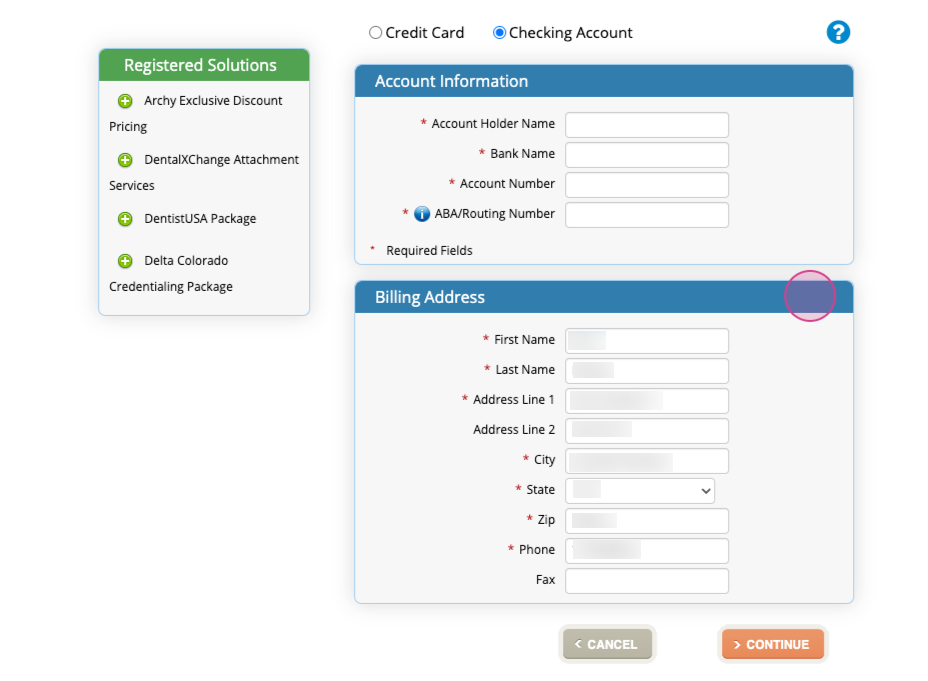Viewport: 928px width, 681px height.
Task: Click the Cancel button
Action: 607,644
